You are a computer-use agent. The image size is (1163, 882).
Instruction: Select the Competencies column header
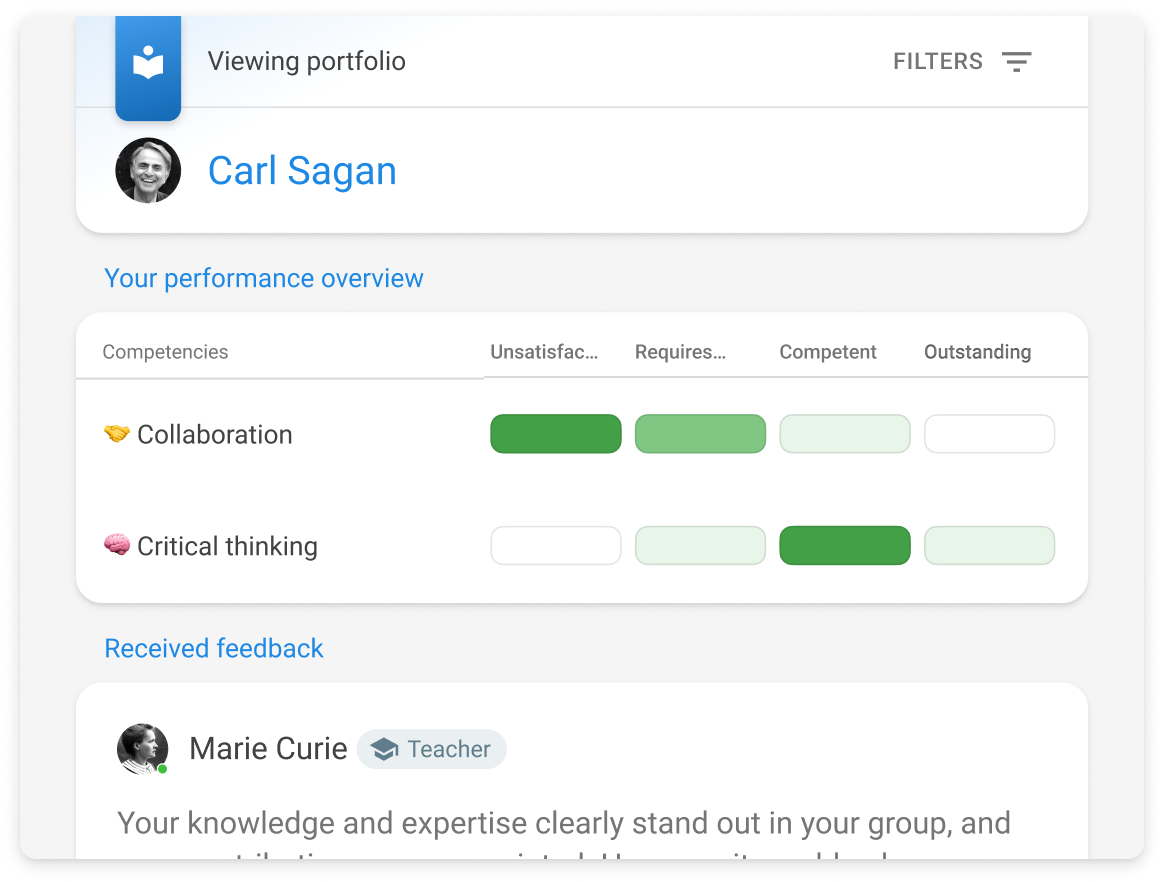[x=165, y=352]
